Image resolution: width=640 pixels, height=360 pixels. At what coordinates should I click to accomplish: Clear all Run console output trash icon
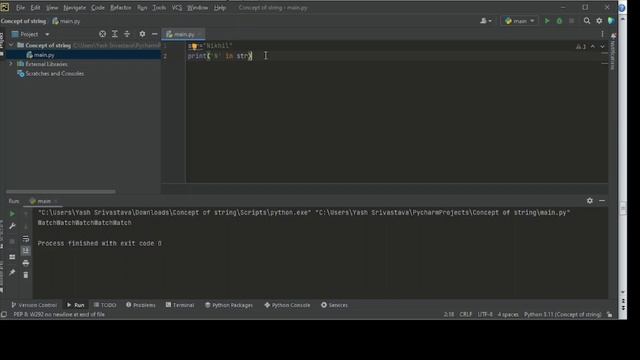[26, 275]
